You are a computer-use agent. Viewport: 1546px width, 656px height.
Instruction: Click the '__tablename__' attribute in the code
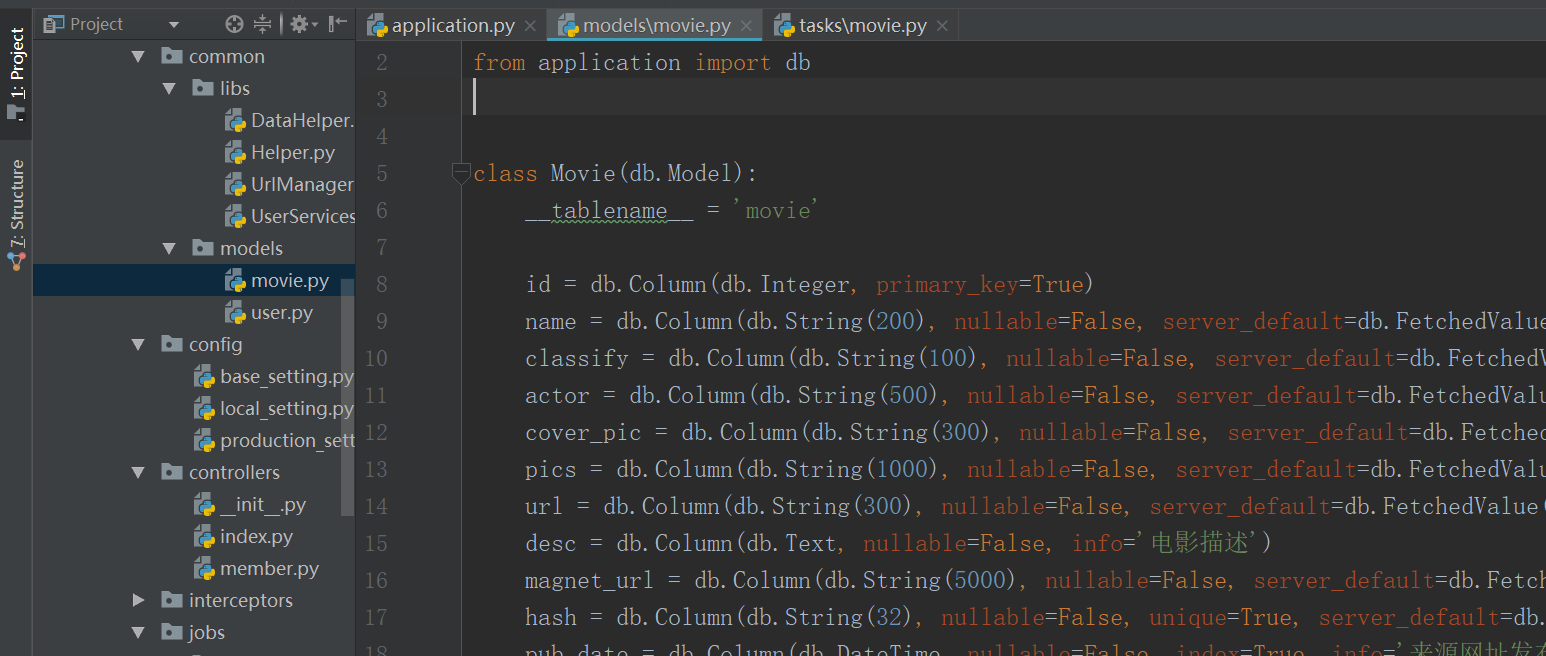(609, 210)
